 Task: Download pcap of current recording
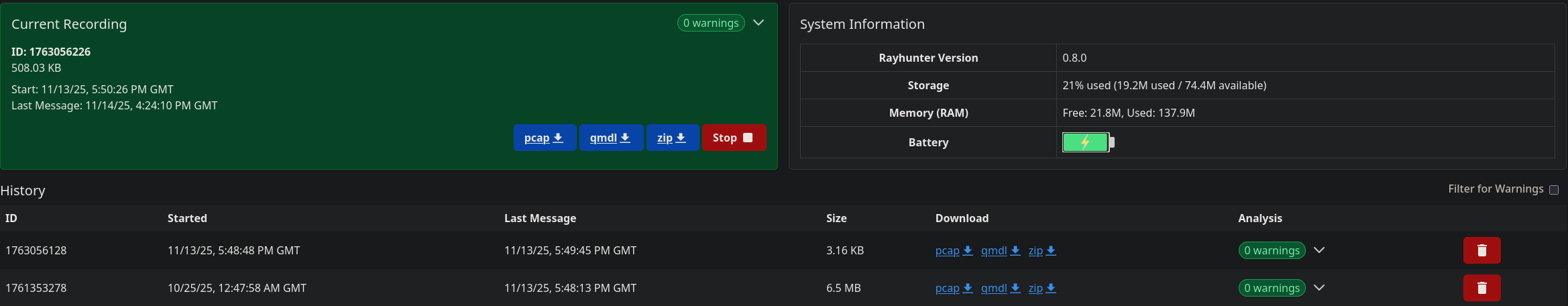pyautogui.click(x=544, y=138)
